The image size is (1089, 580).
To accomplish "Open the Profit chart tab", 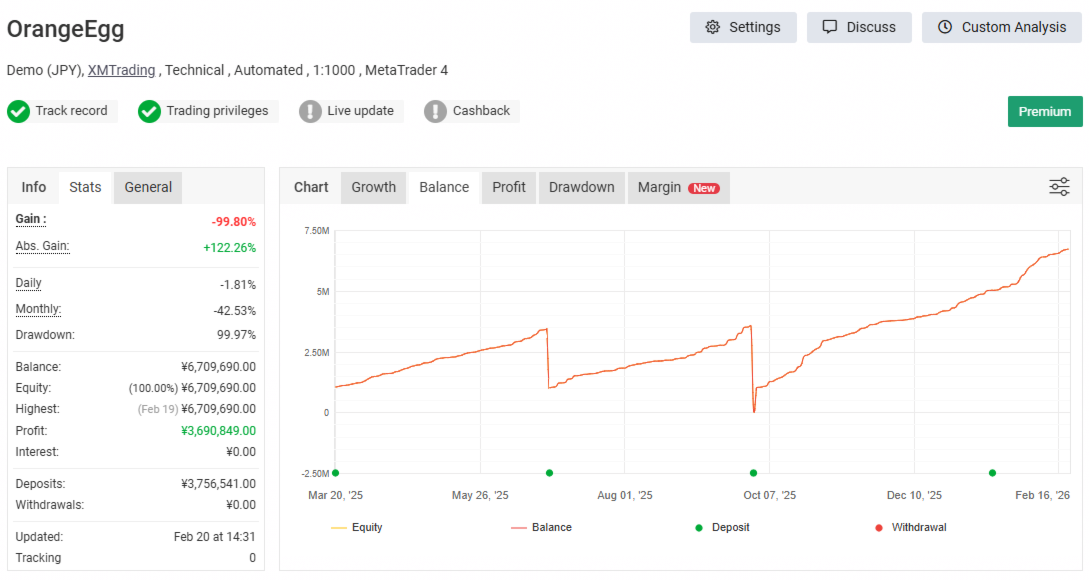I will coord(509,188).
